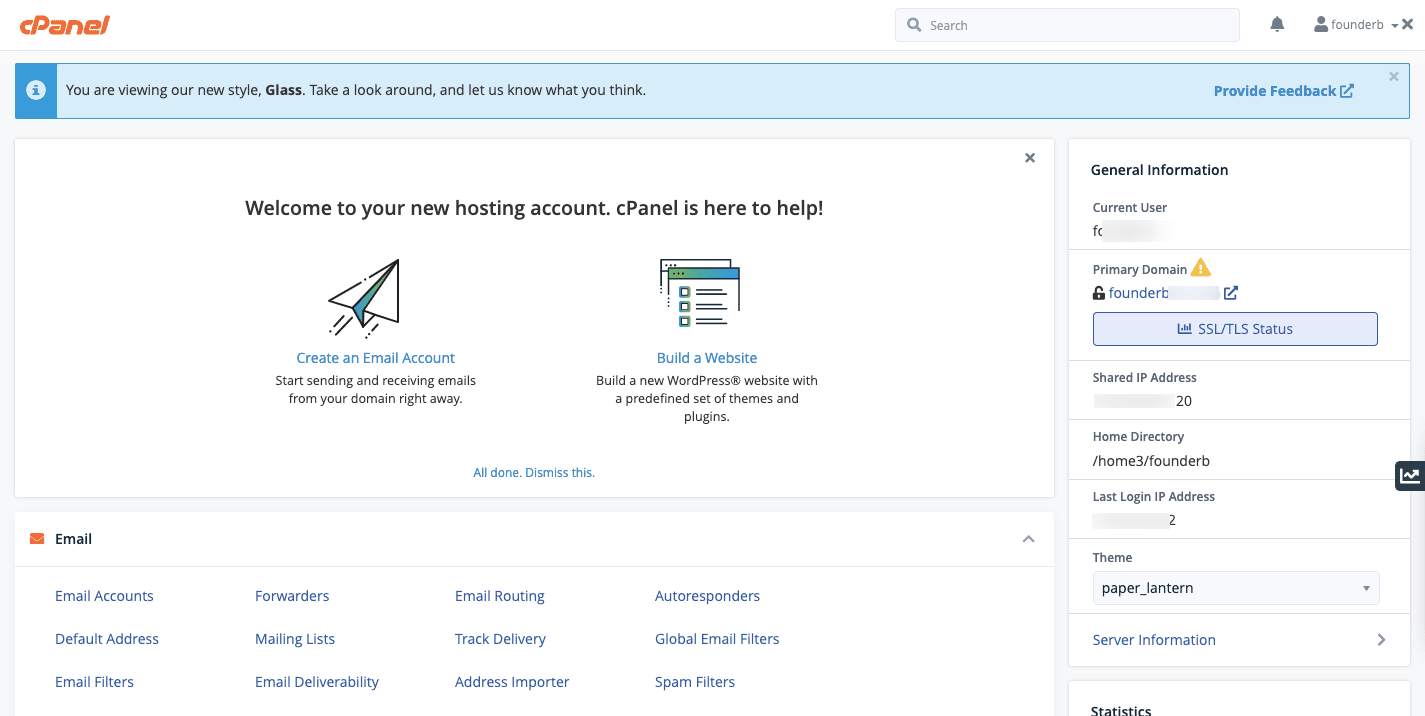Click the Current User label

tap(1130, 208)
